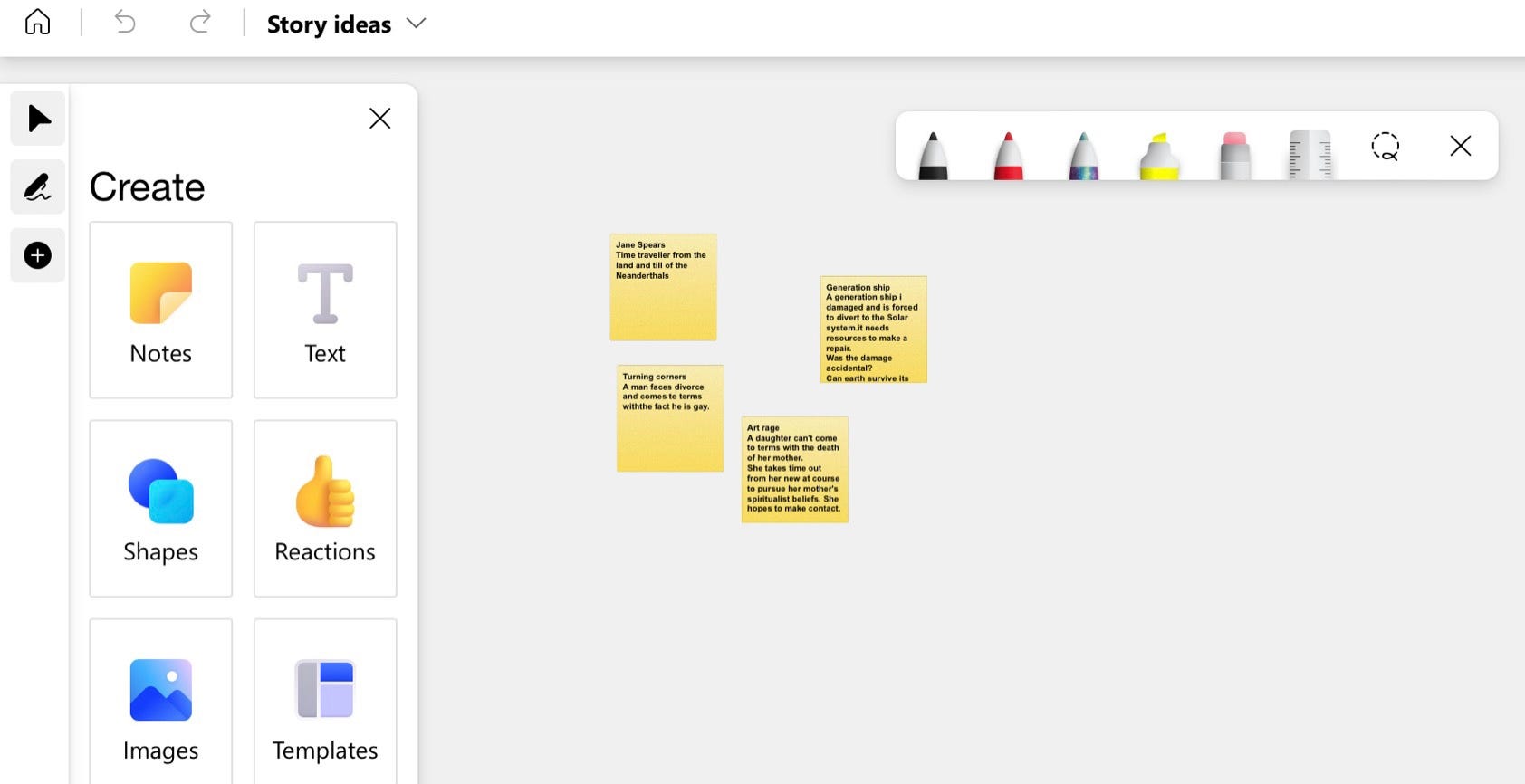
Task: Close the pen toolbar
Action: click(1461, 146)
